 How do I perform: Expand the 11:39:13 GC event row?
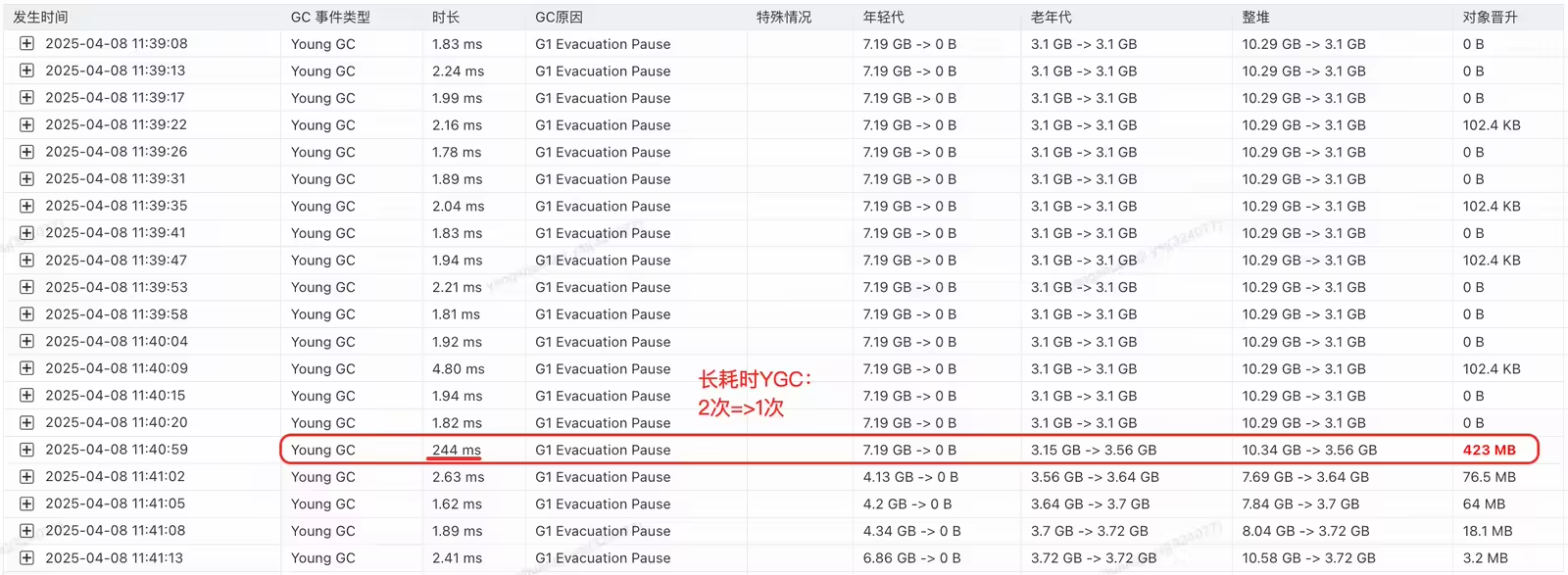click(x=26, y=71)
